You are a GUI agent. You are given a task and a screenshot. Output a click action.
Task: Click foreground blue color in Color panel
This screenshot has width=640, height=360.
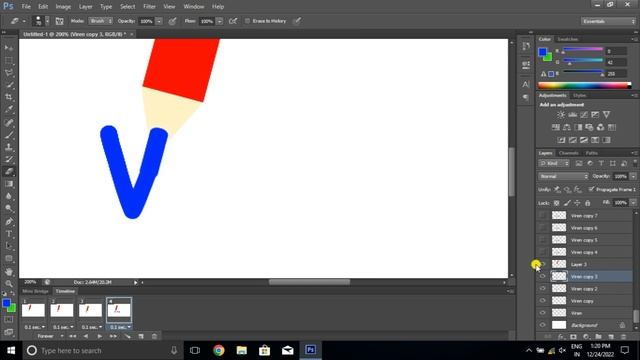pyautogui.click(x=542, y=52)
